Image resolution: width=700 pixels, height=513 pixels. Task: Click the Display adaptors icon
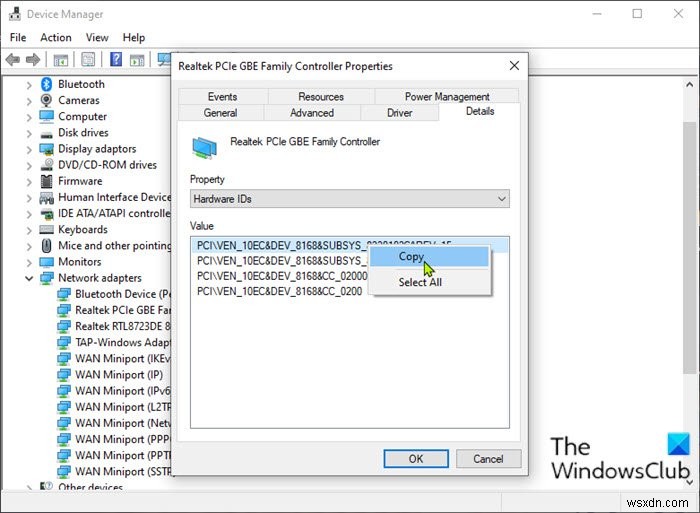pos(46,149)
